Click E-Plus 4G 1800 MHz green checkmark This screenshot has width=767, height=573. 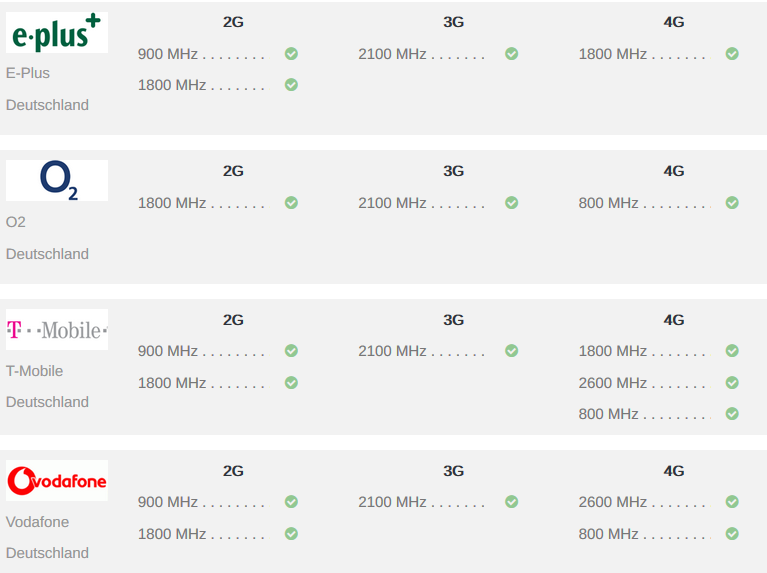(732, 54)
